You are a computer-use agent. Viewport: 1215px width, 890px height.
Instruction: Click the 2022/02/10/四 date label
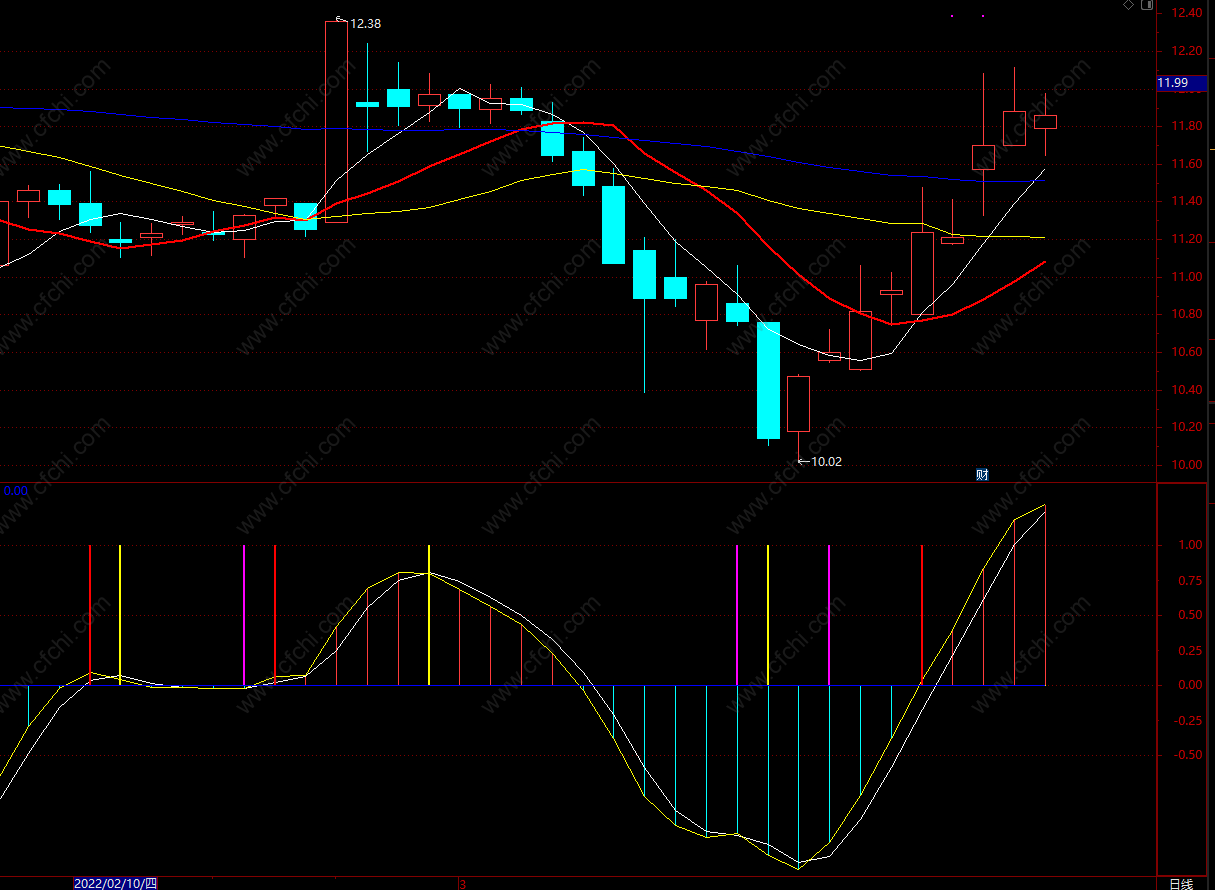click(116, 883)
